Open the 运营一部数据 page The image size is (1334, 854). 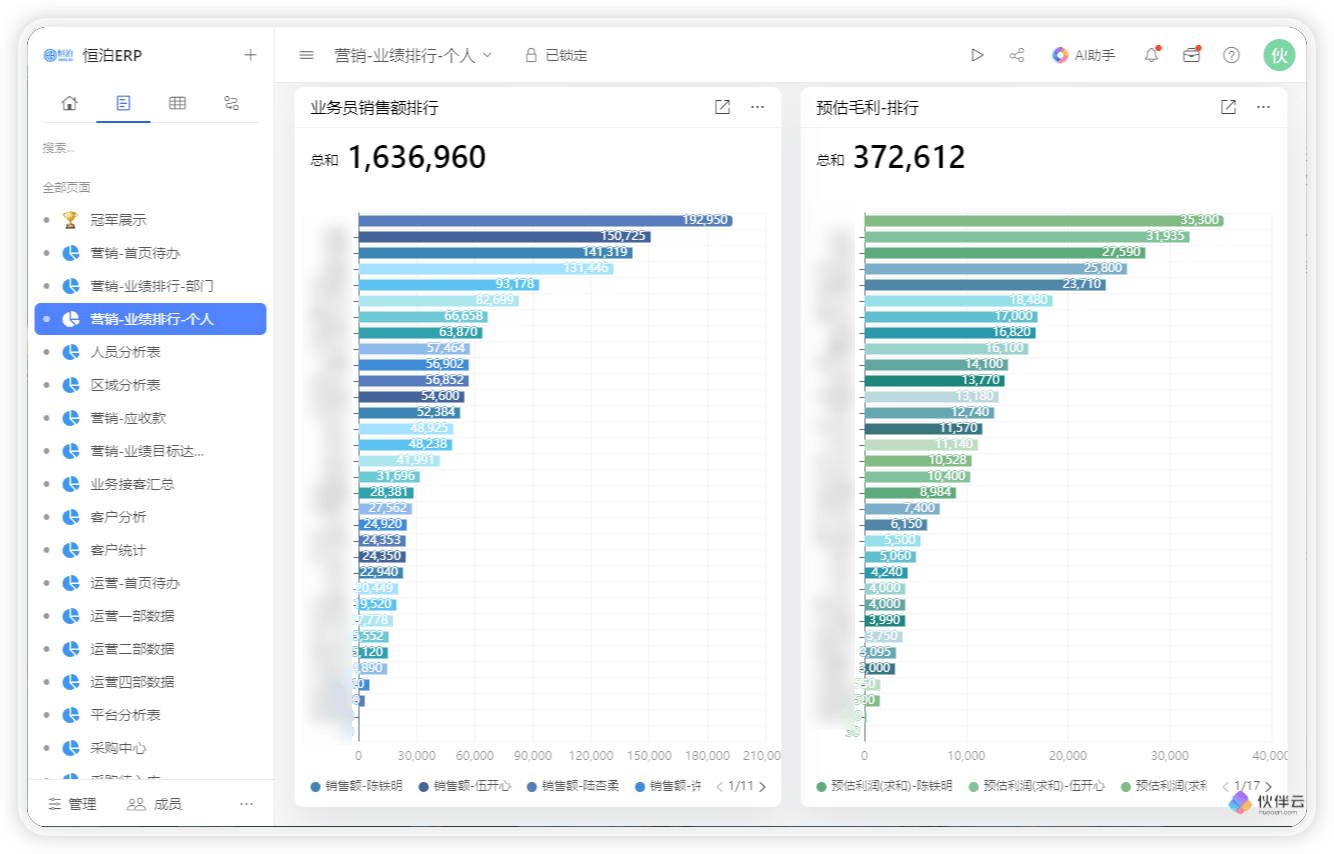(x=150, y=616)
